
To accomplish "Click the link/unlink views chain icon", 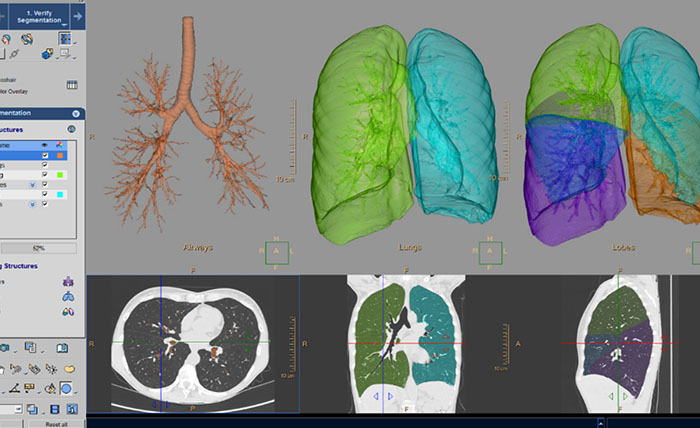I will click(15, 54).
